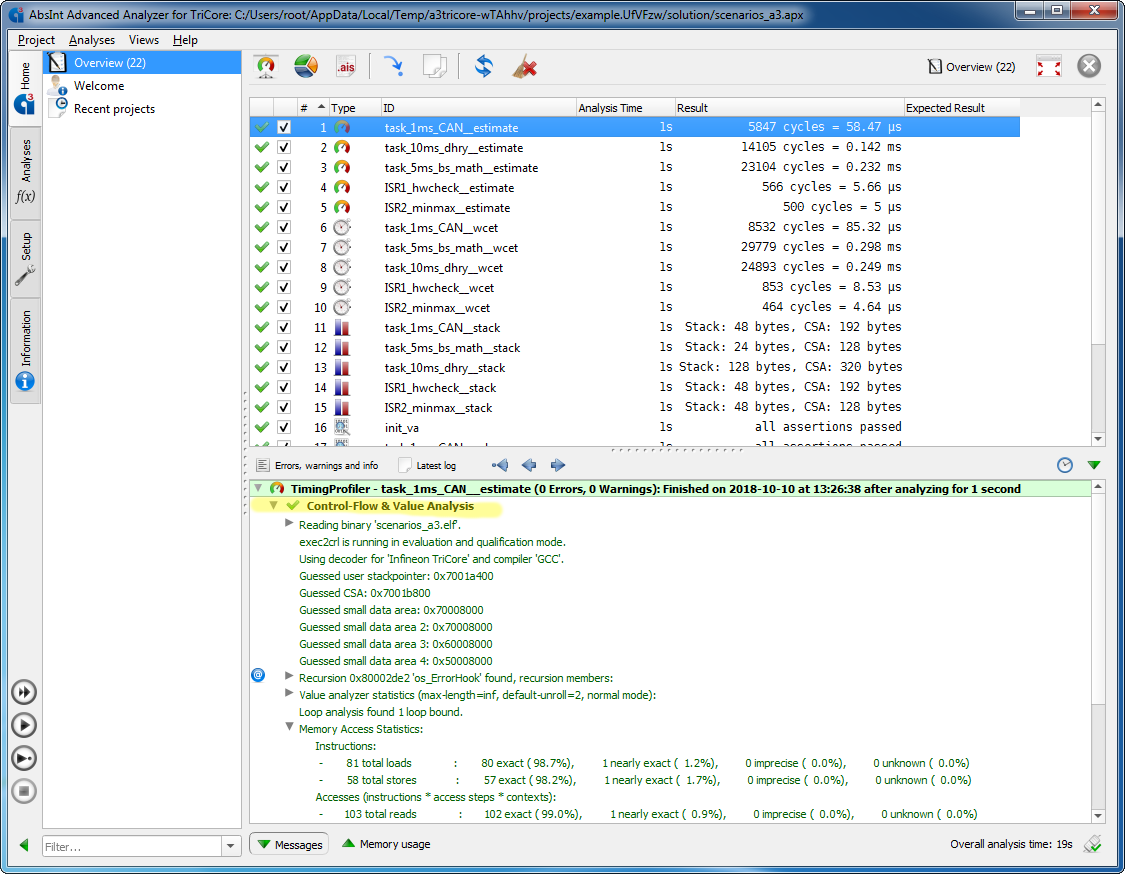The image size is (1125, 874).
Task: Click the messages pane scroll down arrow
Action: [1098, 815]
